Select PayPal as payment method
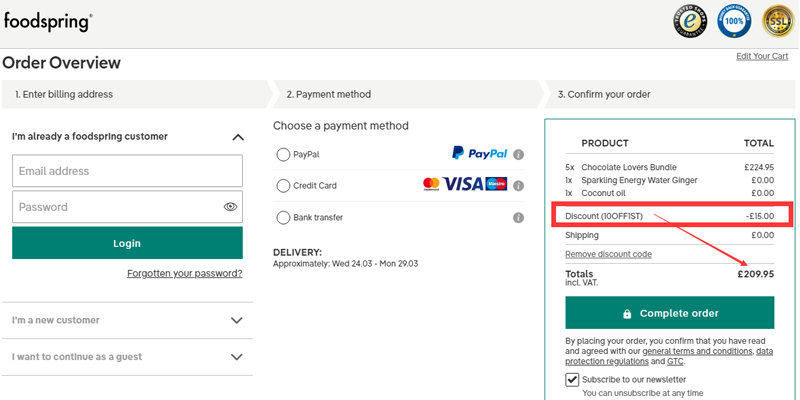Viewport: 800px width, 400px height. click(x=283, y=155)
